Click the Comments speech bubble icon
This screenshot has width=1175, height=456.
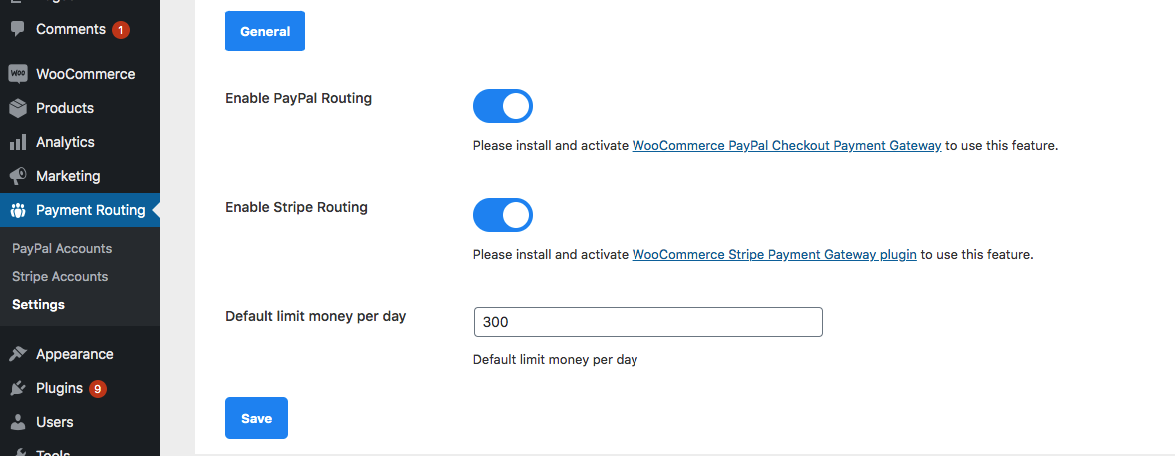pyautogui.click(x=17, y=30)
